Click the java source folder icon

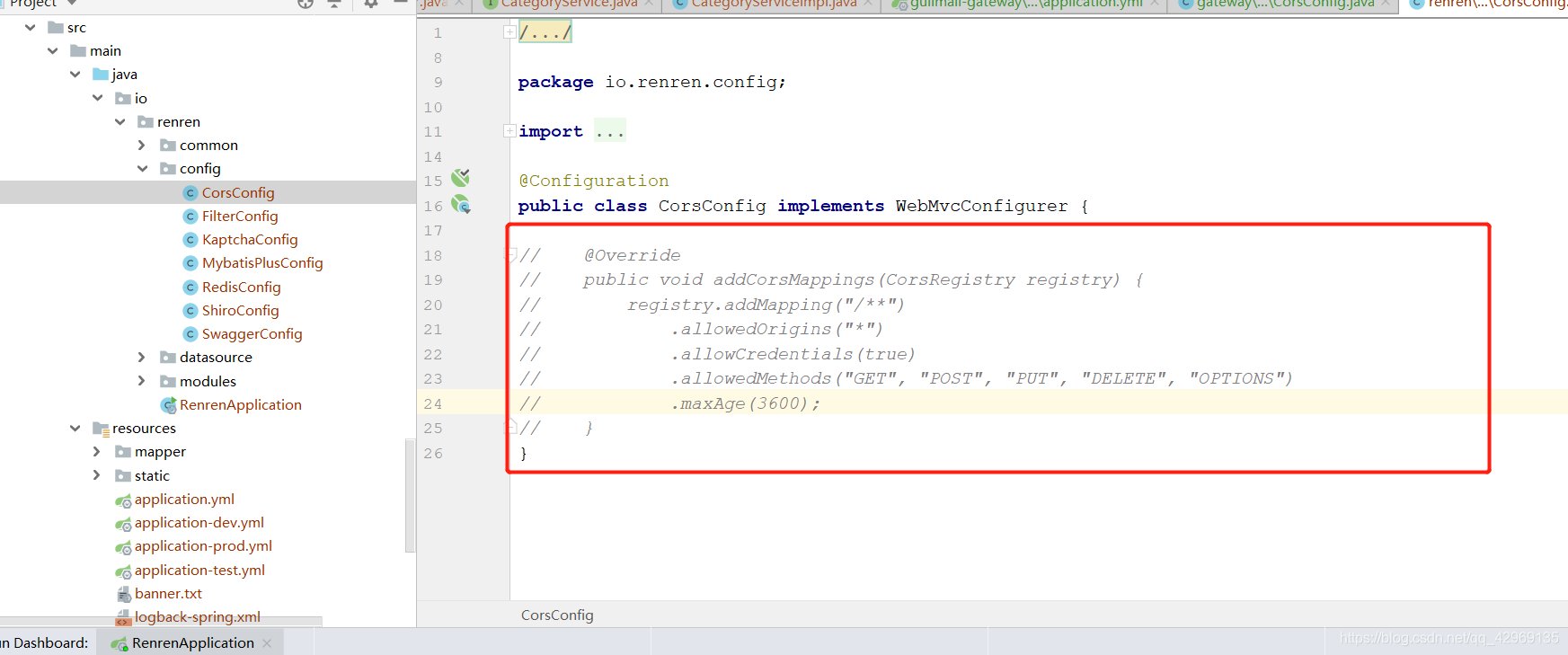click(101, 75)
